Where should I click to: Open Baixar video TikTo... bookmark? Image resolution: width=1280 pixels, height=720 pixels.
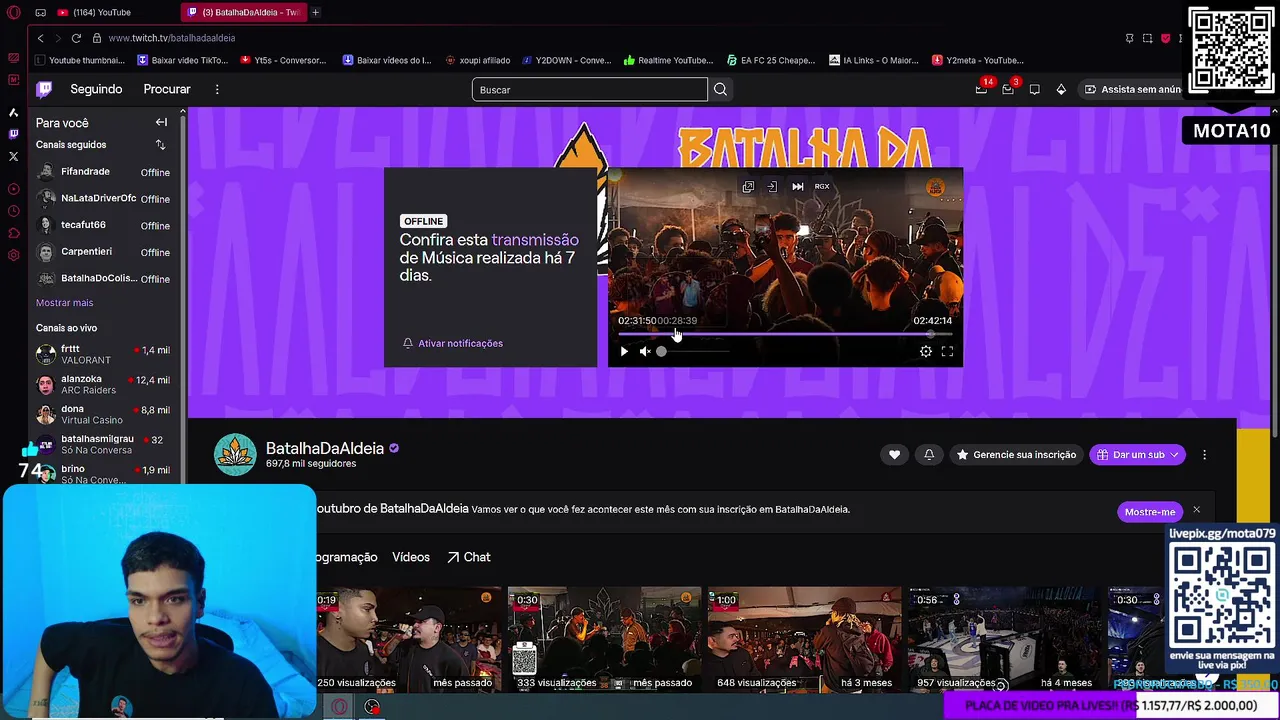coord(182,60)
